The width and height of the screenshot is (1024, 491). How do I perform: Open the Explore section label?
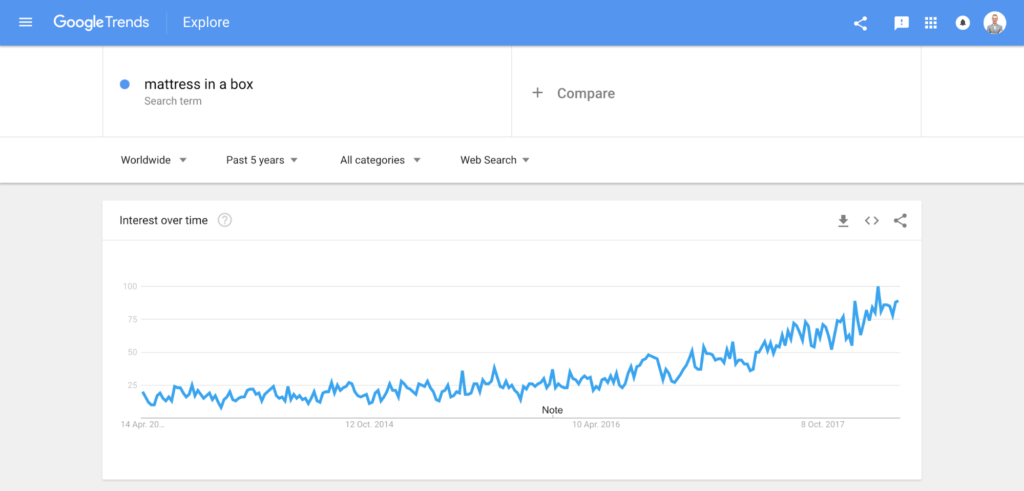(x=205, y=22)
